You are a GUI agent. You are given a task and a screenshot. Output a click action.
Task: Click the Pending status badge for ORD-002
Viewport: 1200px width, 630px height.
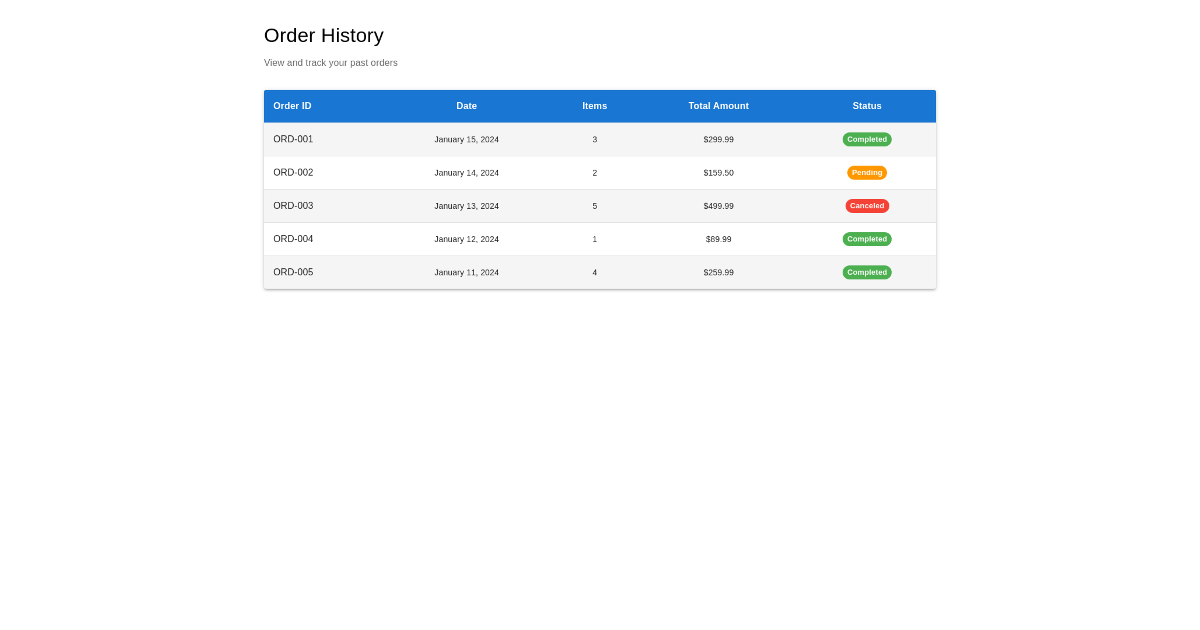866,172
